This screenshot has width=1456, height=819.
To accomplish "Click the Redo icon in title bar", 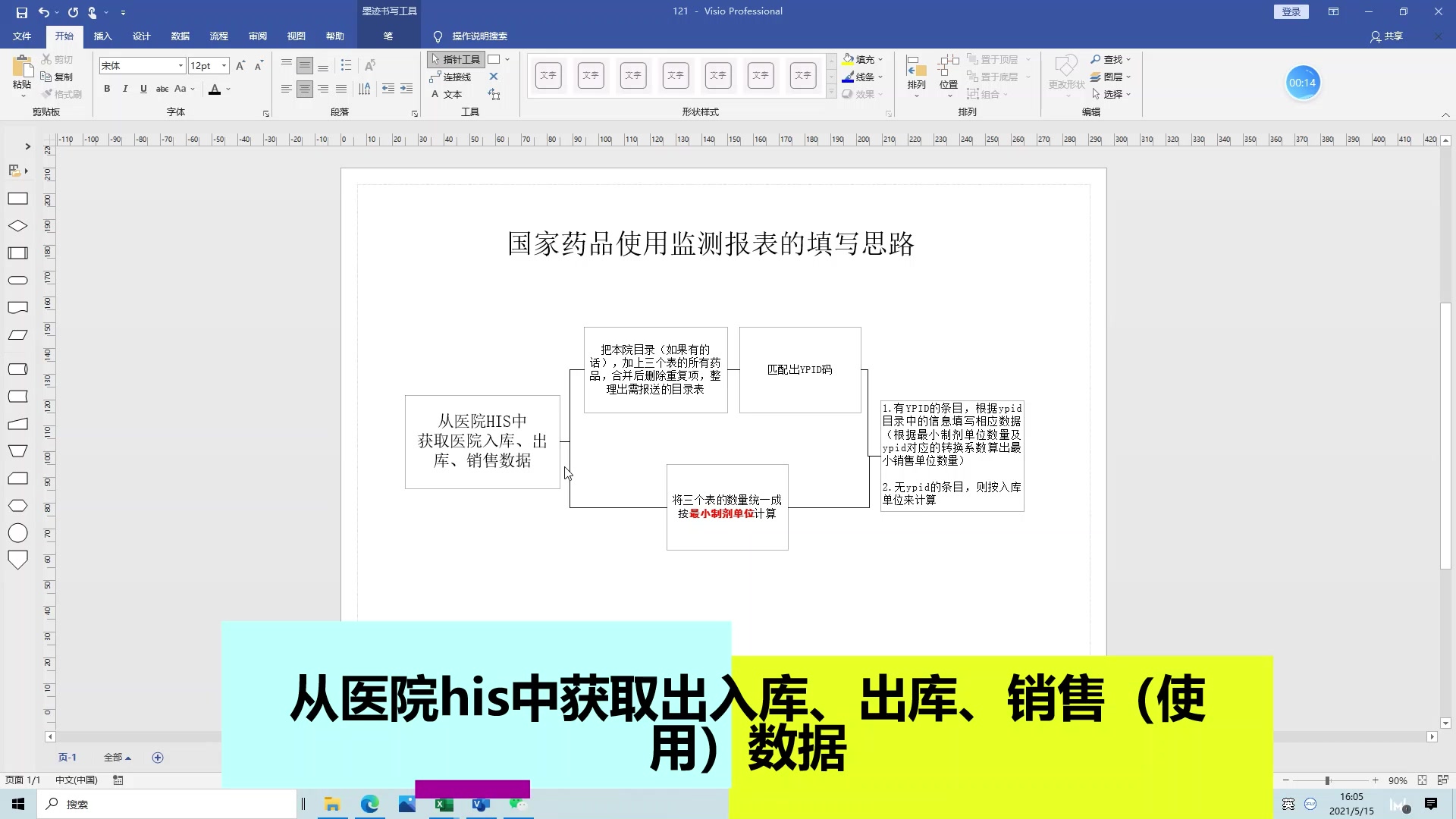I will tap(73, 12).
